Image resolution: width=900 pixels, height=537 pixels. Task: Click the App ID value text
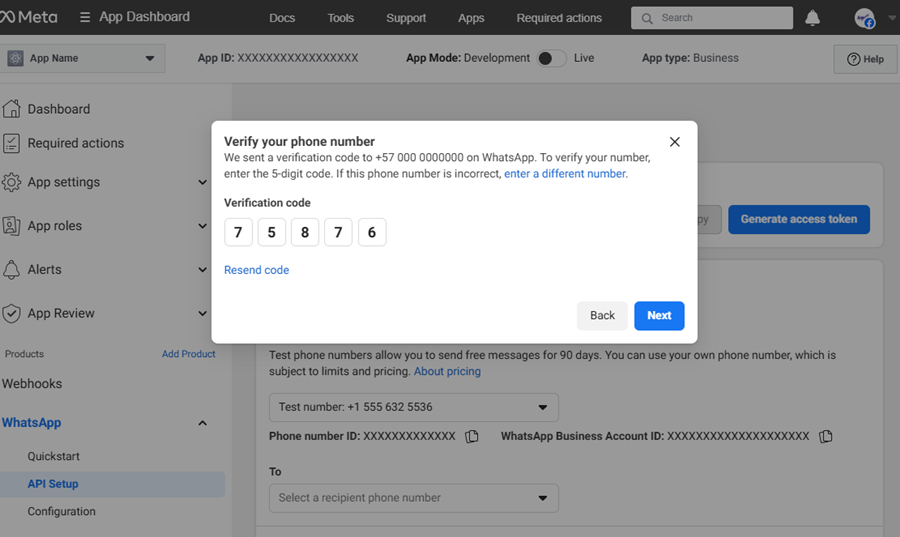[x=298, y=58]
